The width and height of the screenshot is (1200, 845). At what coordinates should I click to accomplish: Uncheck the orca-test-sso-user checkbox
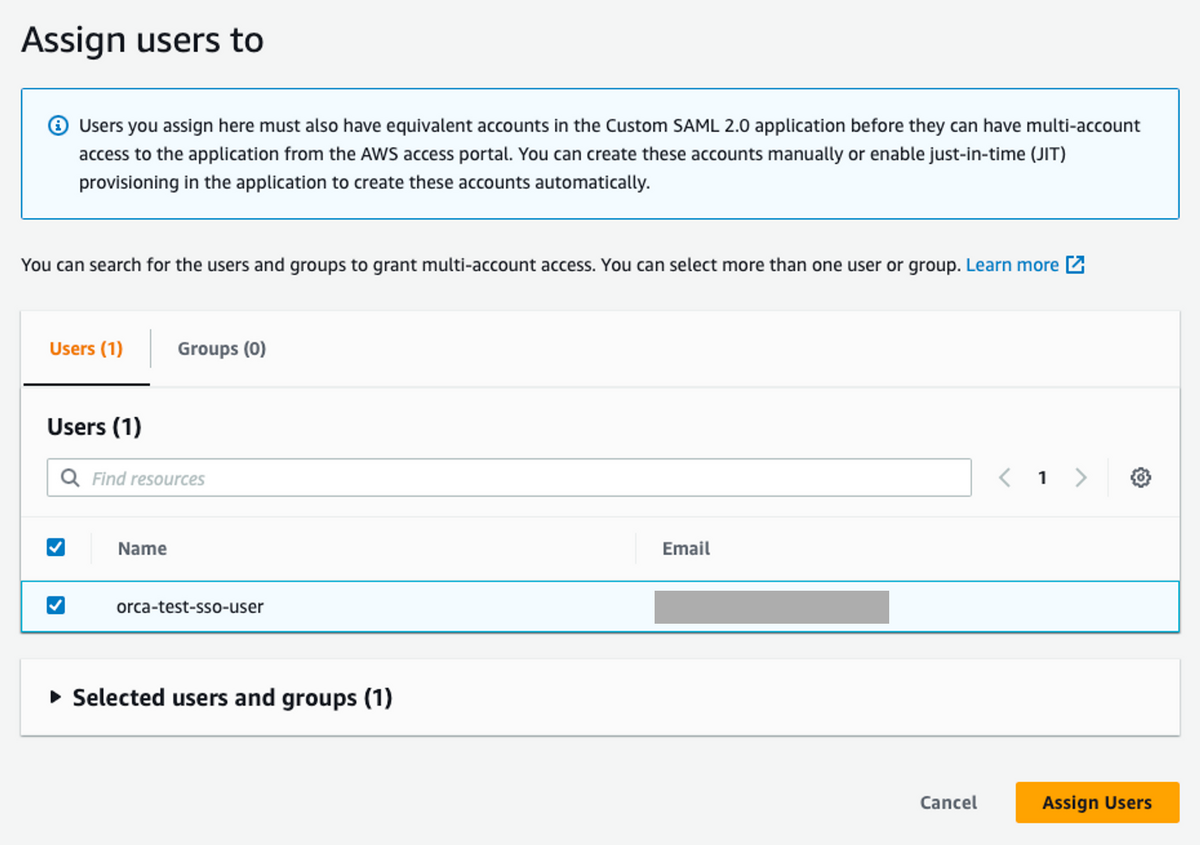56,605
